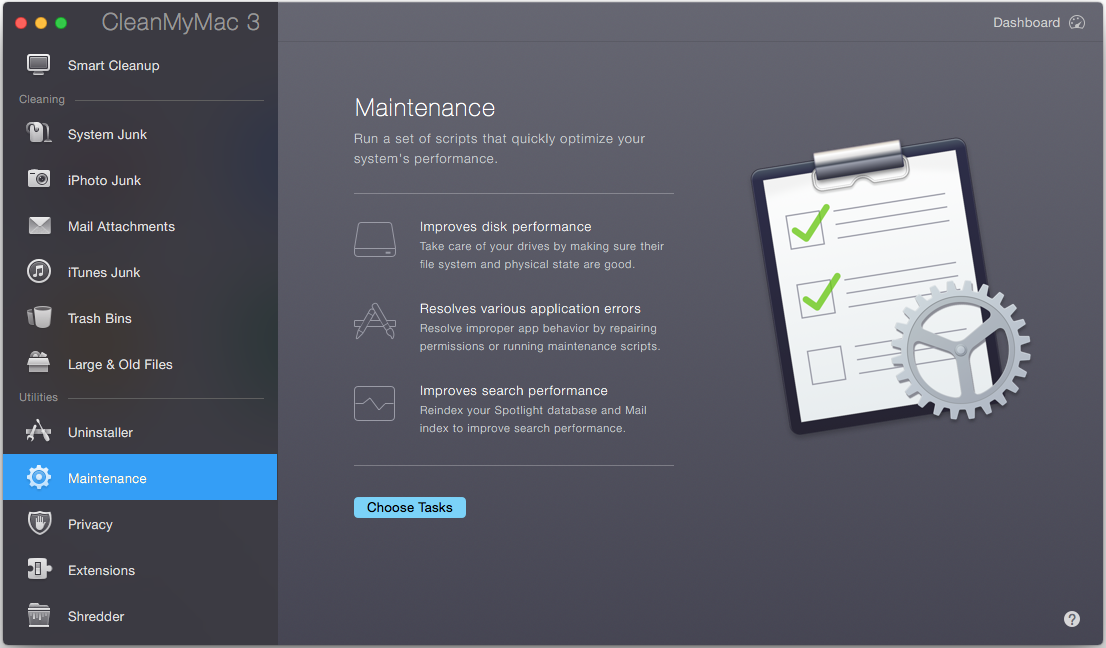Viewport: 1106px width, 648px height.
Task: Click the Extensions puzzle icon
Action: coord(39,569)
